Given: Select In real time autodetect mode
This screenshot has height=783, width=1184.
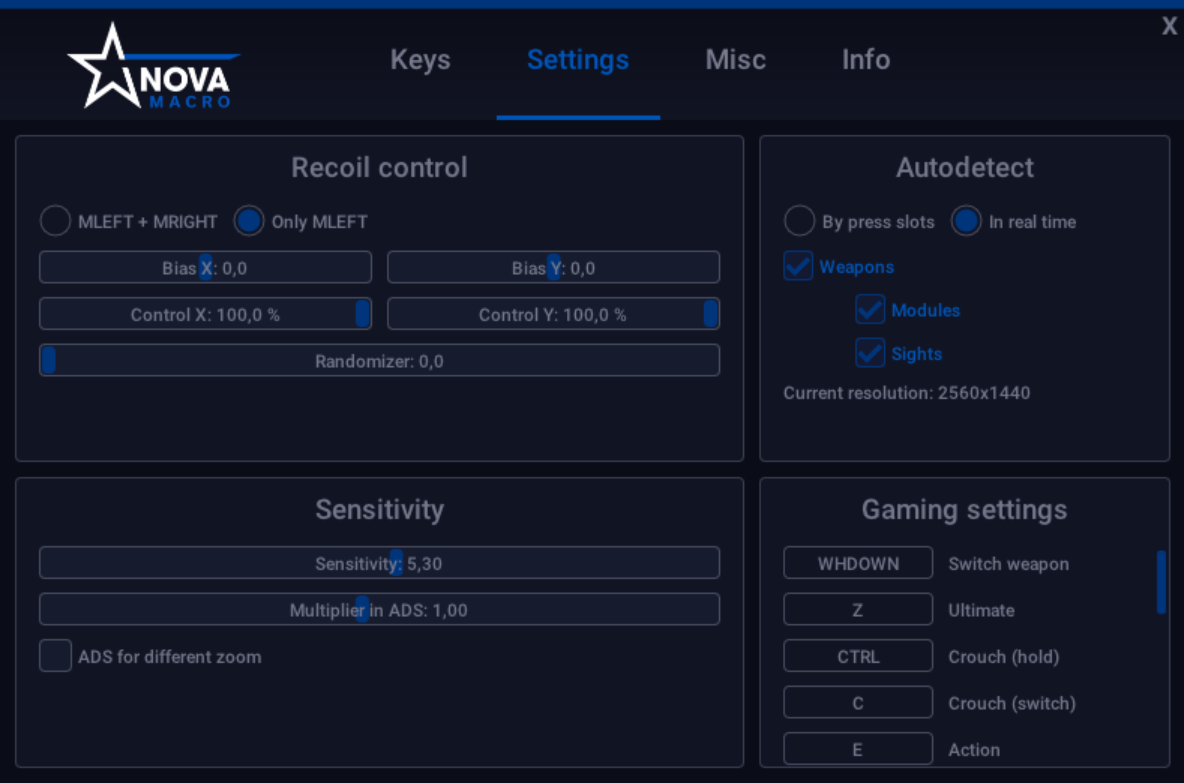Looking at the screenshot, I should click(x=966, y=221).
